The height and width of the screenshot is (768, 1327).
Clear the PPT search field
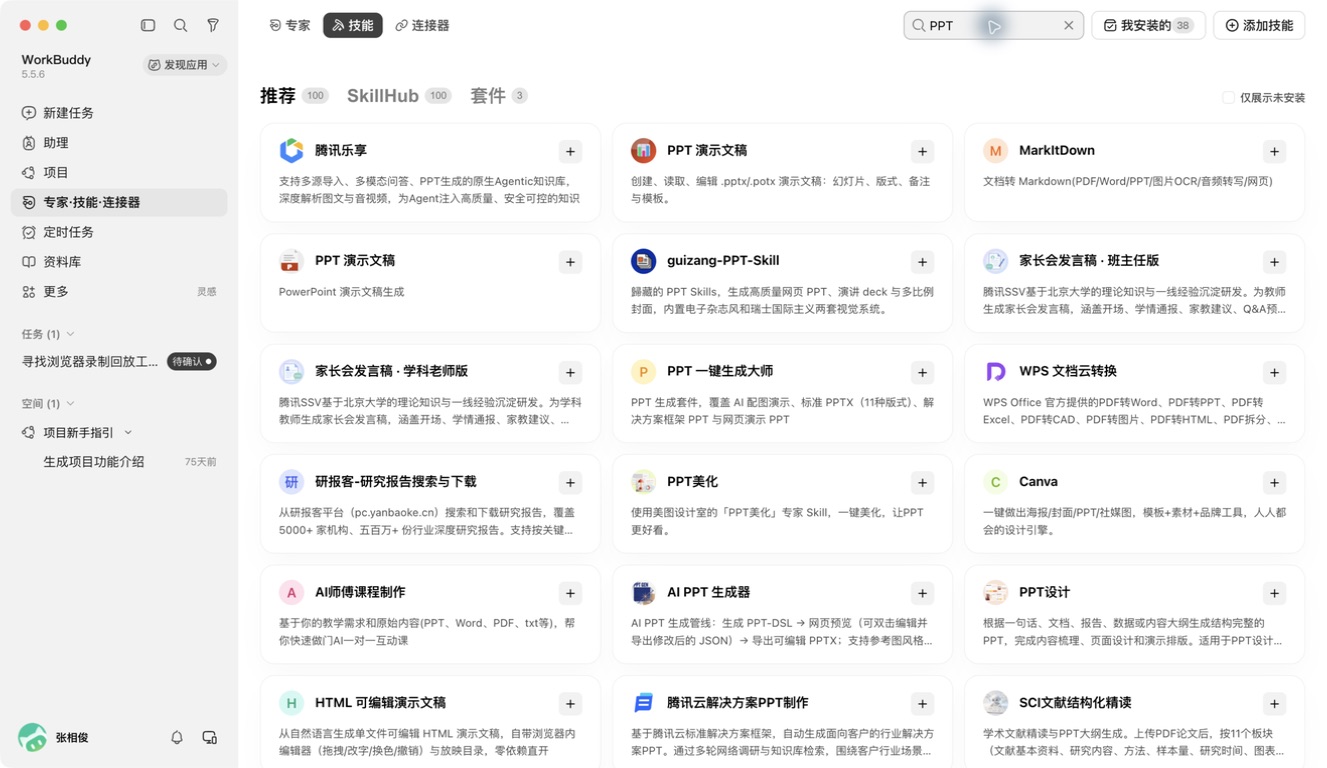(x=1068, y=26)
